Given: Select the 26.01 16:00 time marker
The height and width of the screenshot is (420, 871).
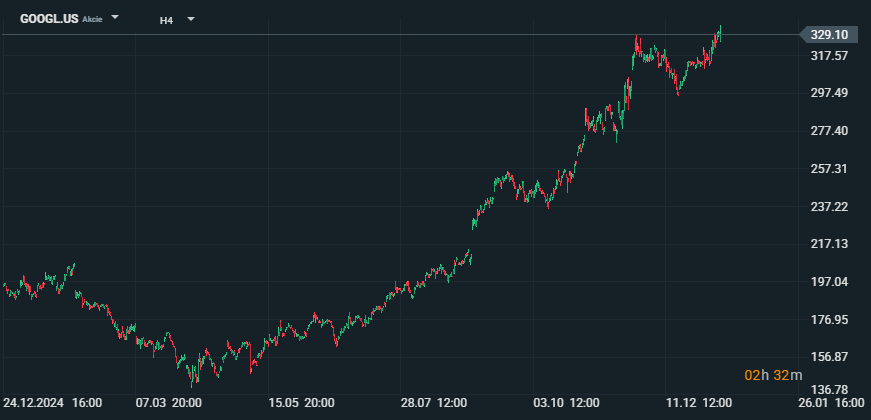Looking at the screenshot, I should click(x=831, y=403).
